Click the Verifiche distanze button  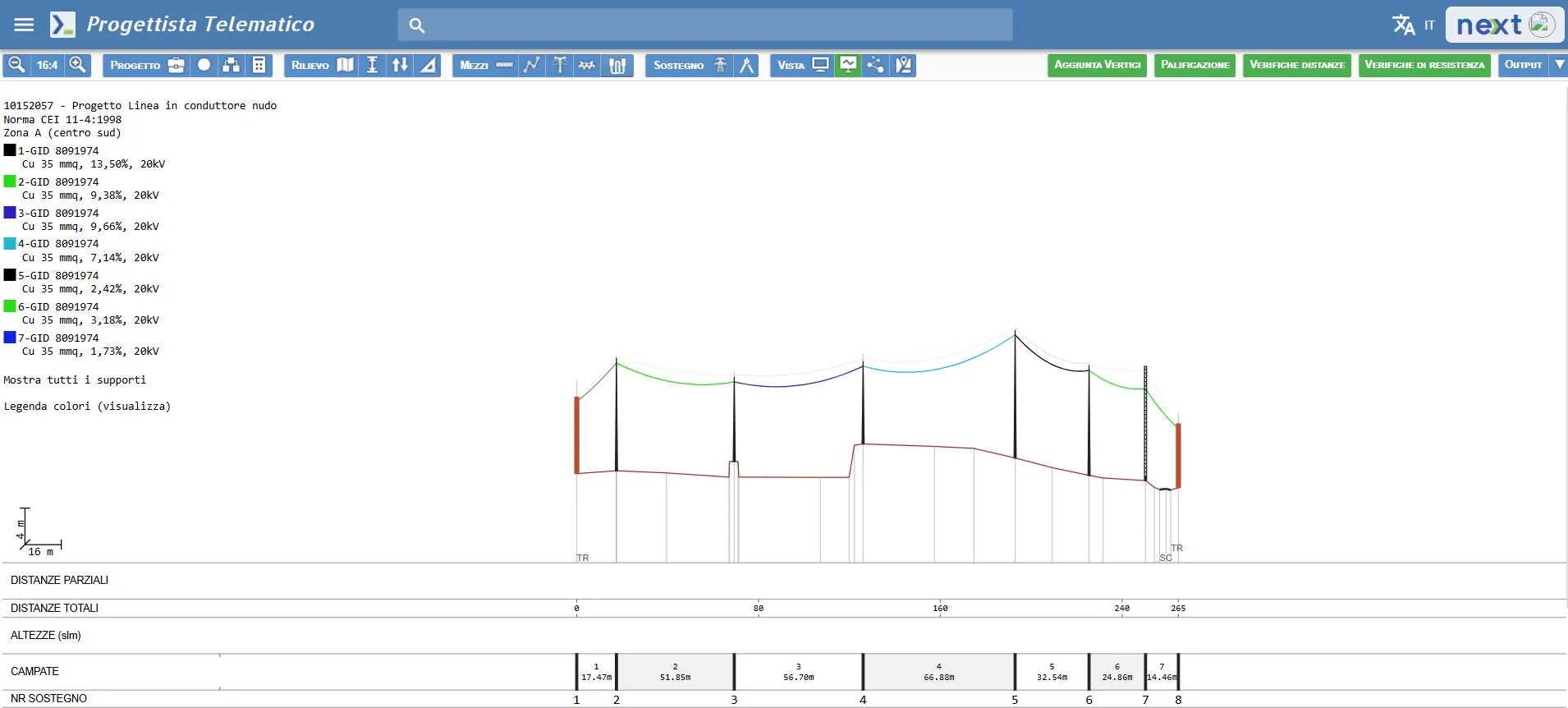1296,65
